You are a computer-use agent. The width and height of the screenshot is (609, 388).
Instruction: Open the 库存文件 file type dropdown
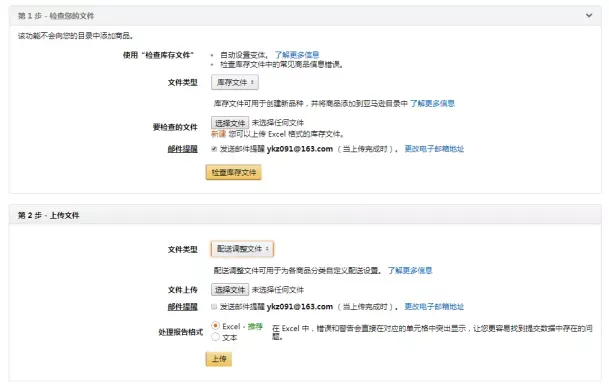(x=235, y=82)
